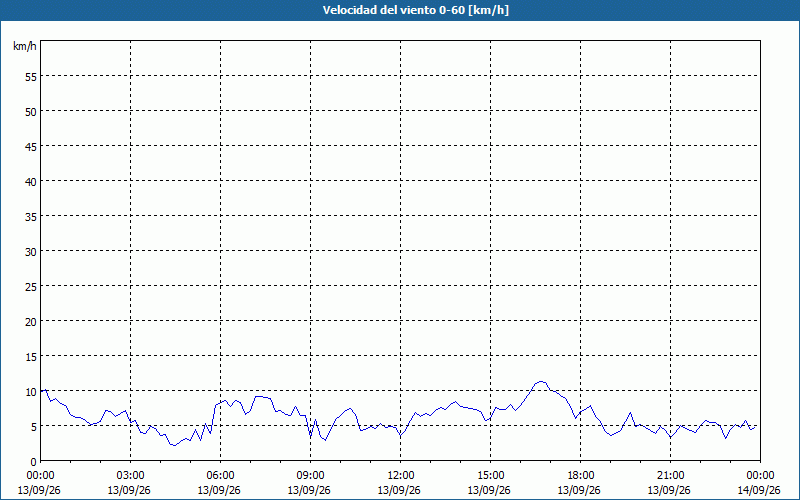Click the 20 value on the y-axis
The image size is (800, 500).
tap(31, 321)
